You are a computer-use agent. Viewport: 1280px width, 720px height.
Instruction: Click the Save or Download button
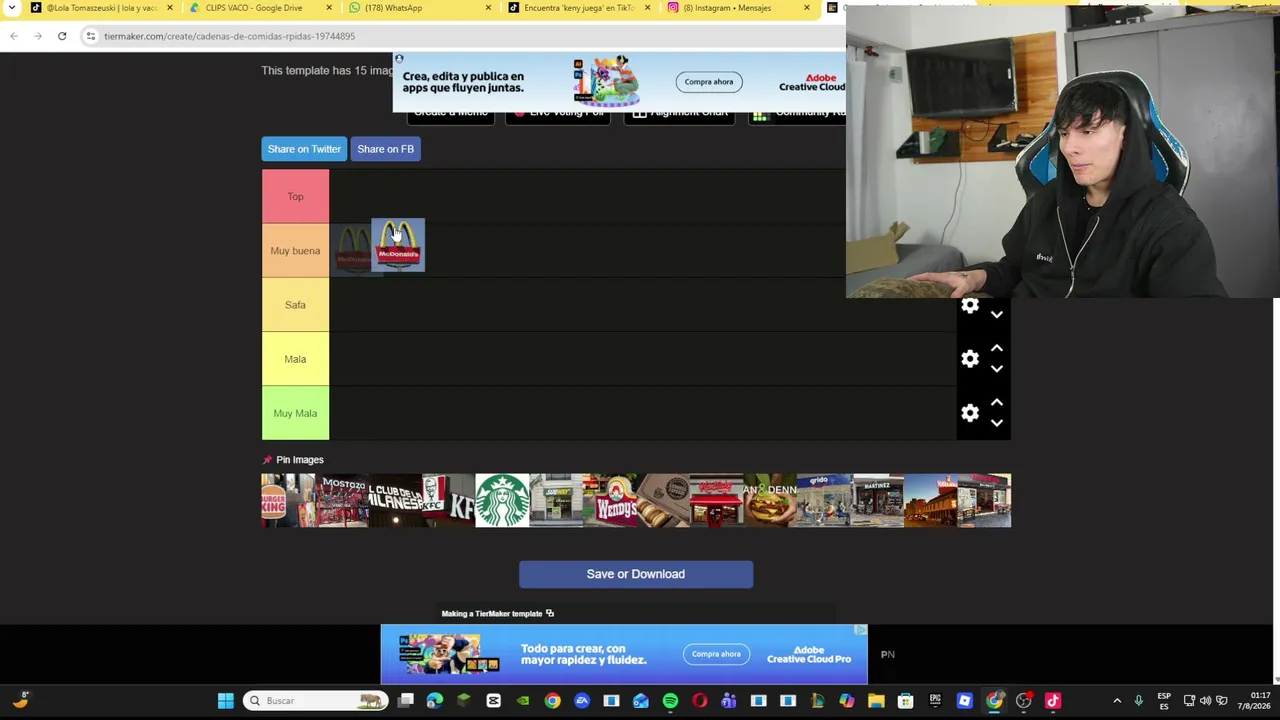(636, 574)
